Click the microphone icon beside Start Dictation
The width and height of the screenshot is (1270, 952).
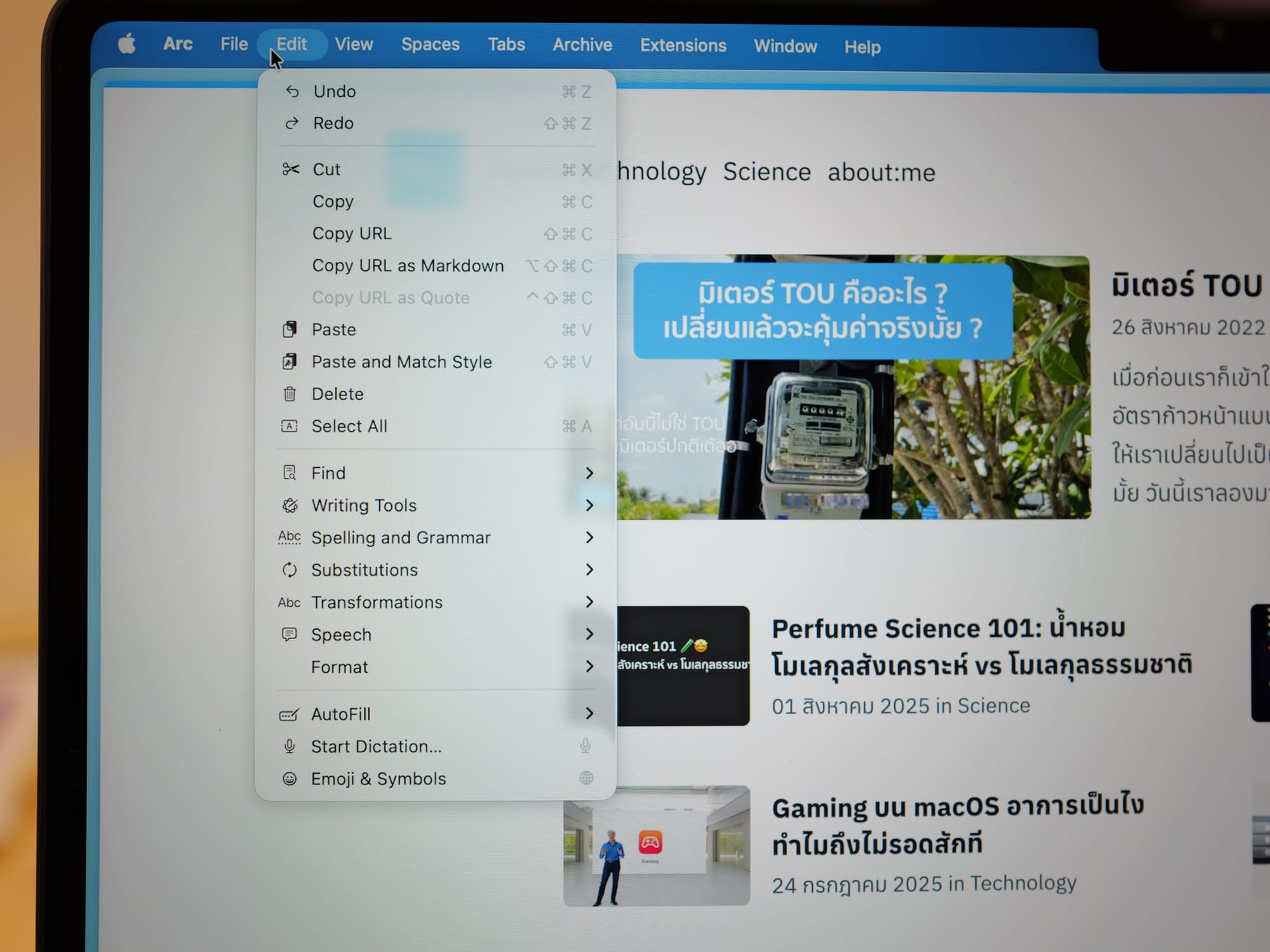290,746
